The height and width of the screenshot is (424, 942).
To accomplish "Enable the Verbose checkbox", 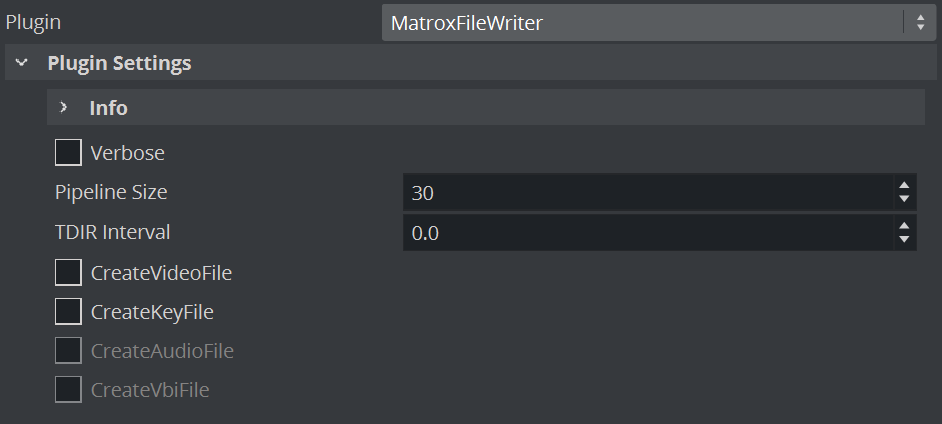I will click(69, 153).
